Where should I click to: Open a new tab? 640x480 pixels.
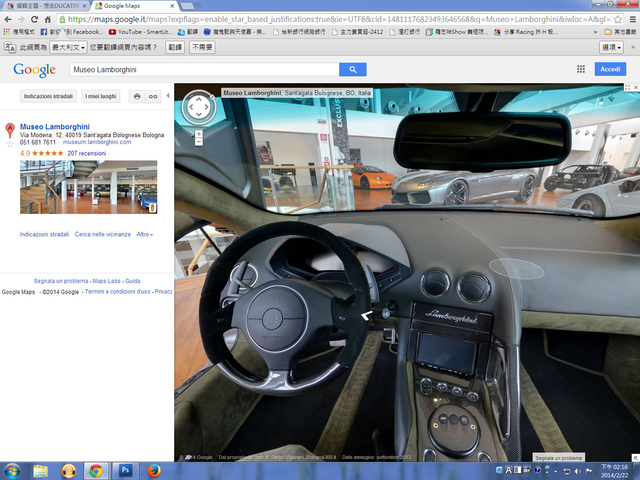click(187, 6)
